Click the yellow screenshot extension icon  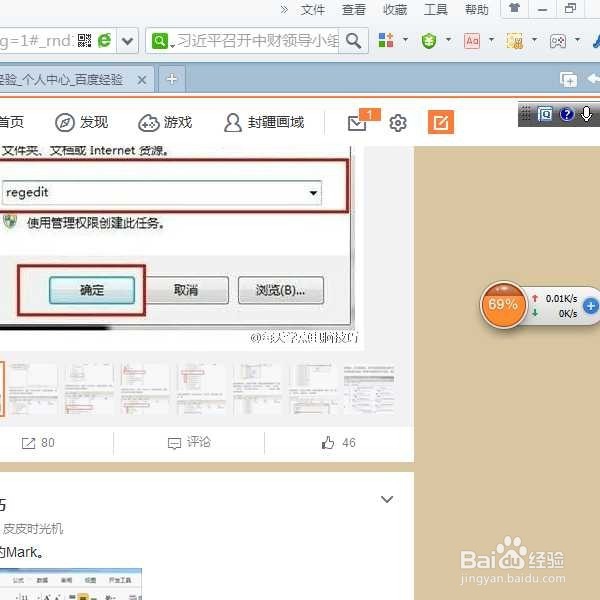coord(515,41)
